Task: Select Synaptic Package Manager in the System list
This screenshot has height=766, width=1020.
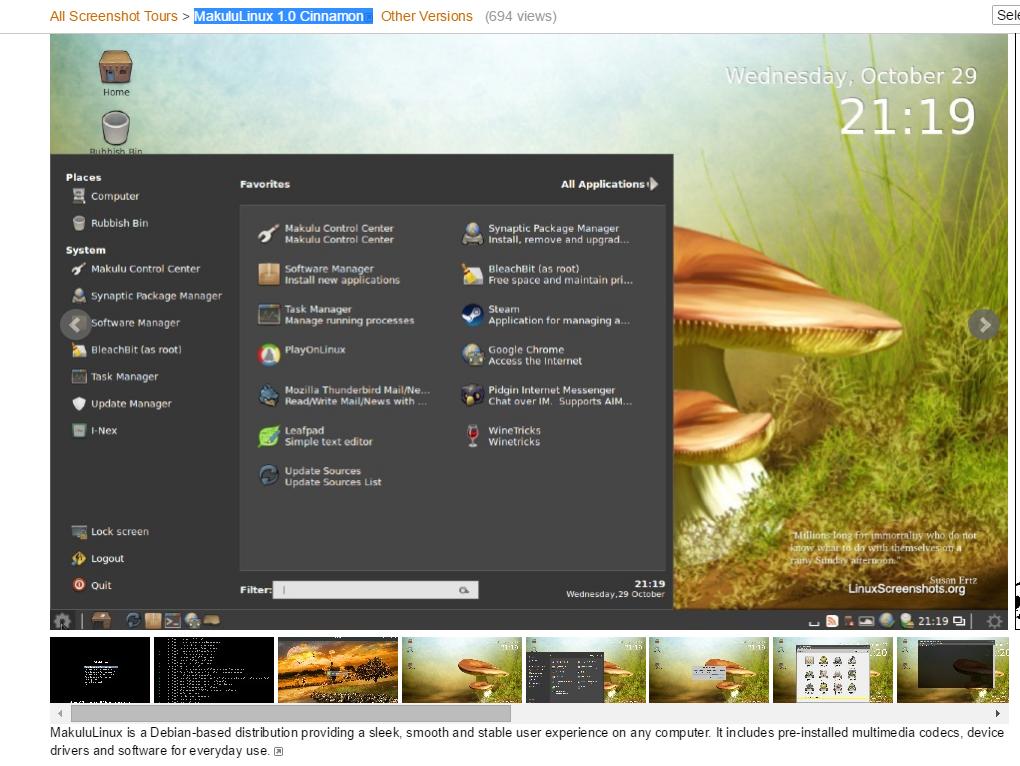Action: pyautogui.click(x=146, y=296)
